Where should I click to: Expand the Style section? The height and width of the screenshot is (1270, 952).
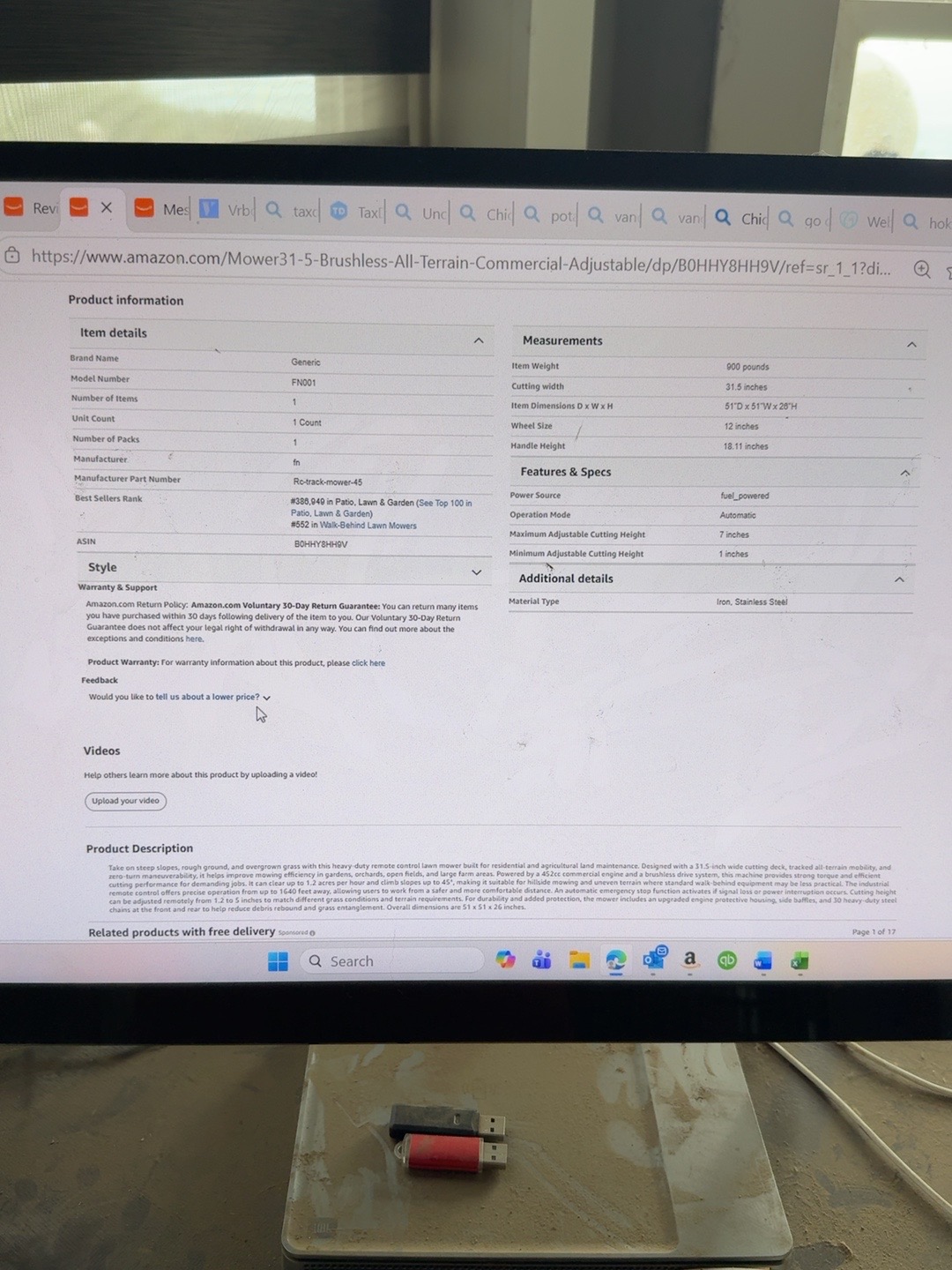[477, 572]
